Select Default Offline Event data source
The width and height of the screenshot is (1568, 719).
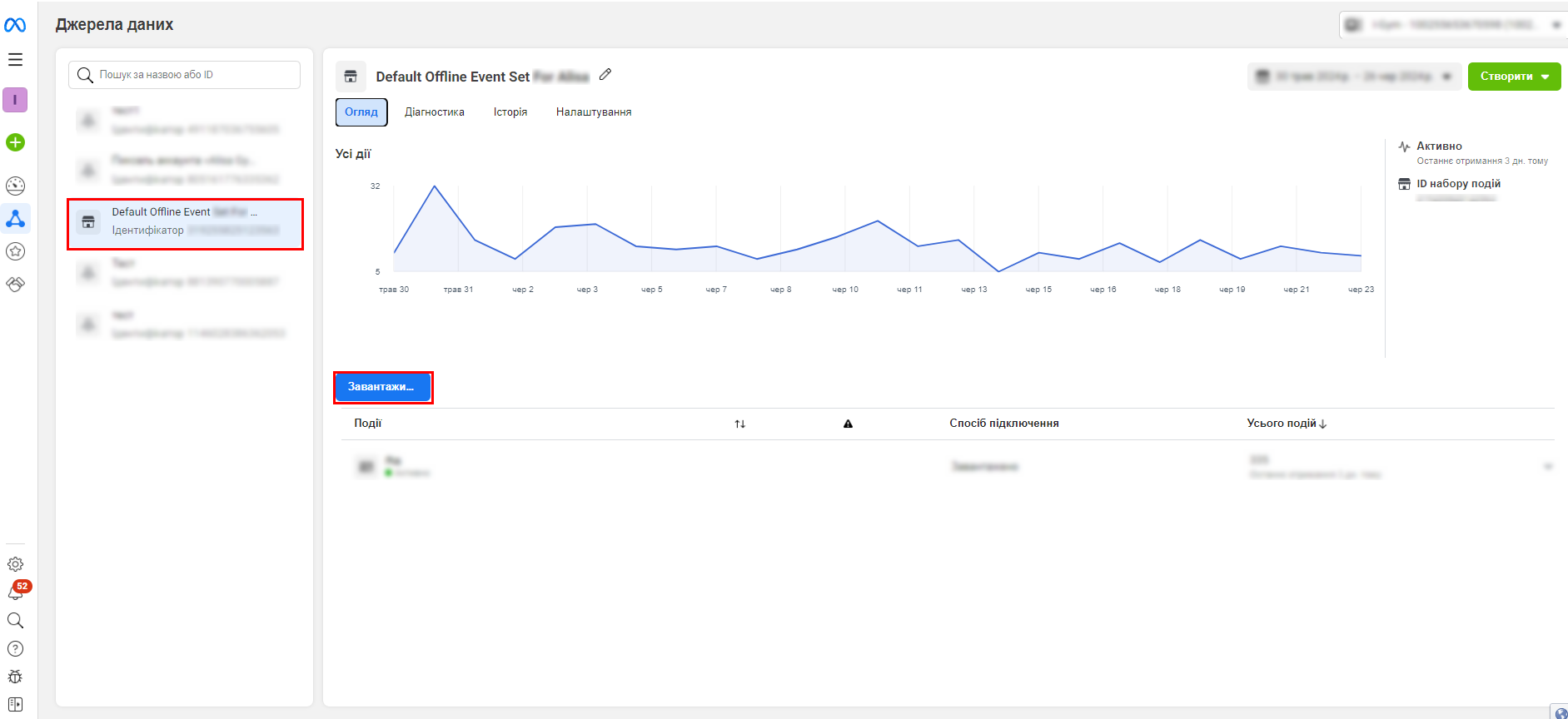185,224
